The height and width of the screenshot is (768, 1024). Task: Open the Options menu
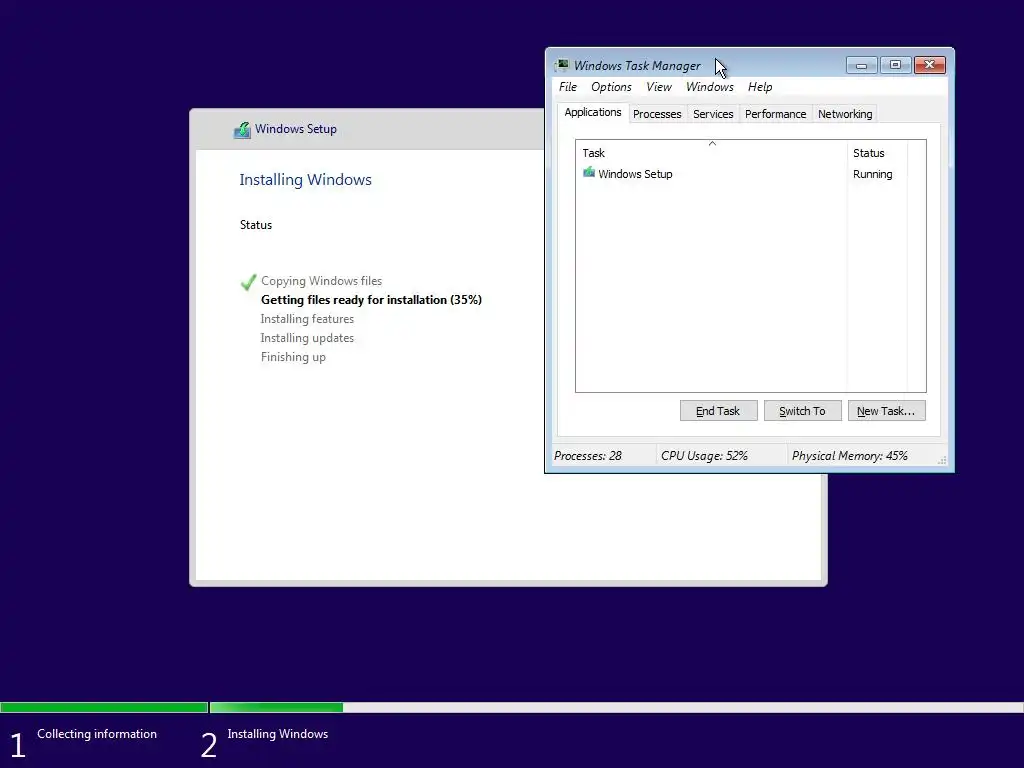click(611, 87)
